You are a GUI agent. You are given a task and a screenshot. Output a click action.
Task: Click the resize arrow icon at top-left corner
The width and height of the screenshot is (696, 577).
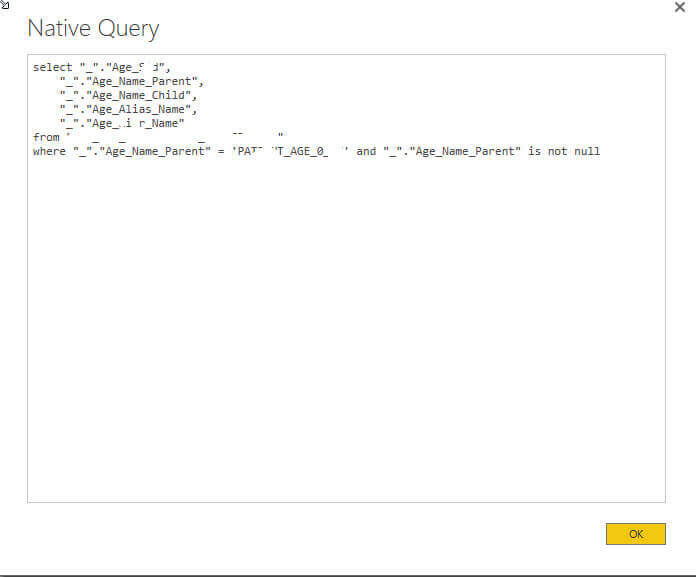coord(4,4)
